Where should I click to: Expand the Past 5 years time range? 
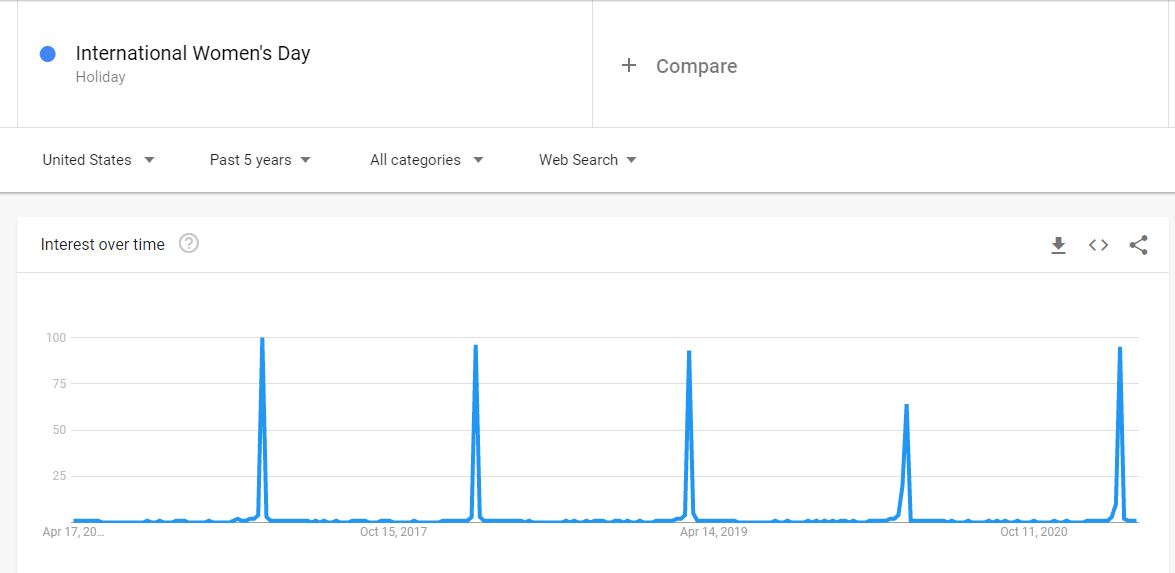coord(260,160)
